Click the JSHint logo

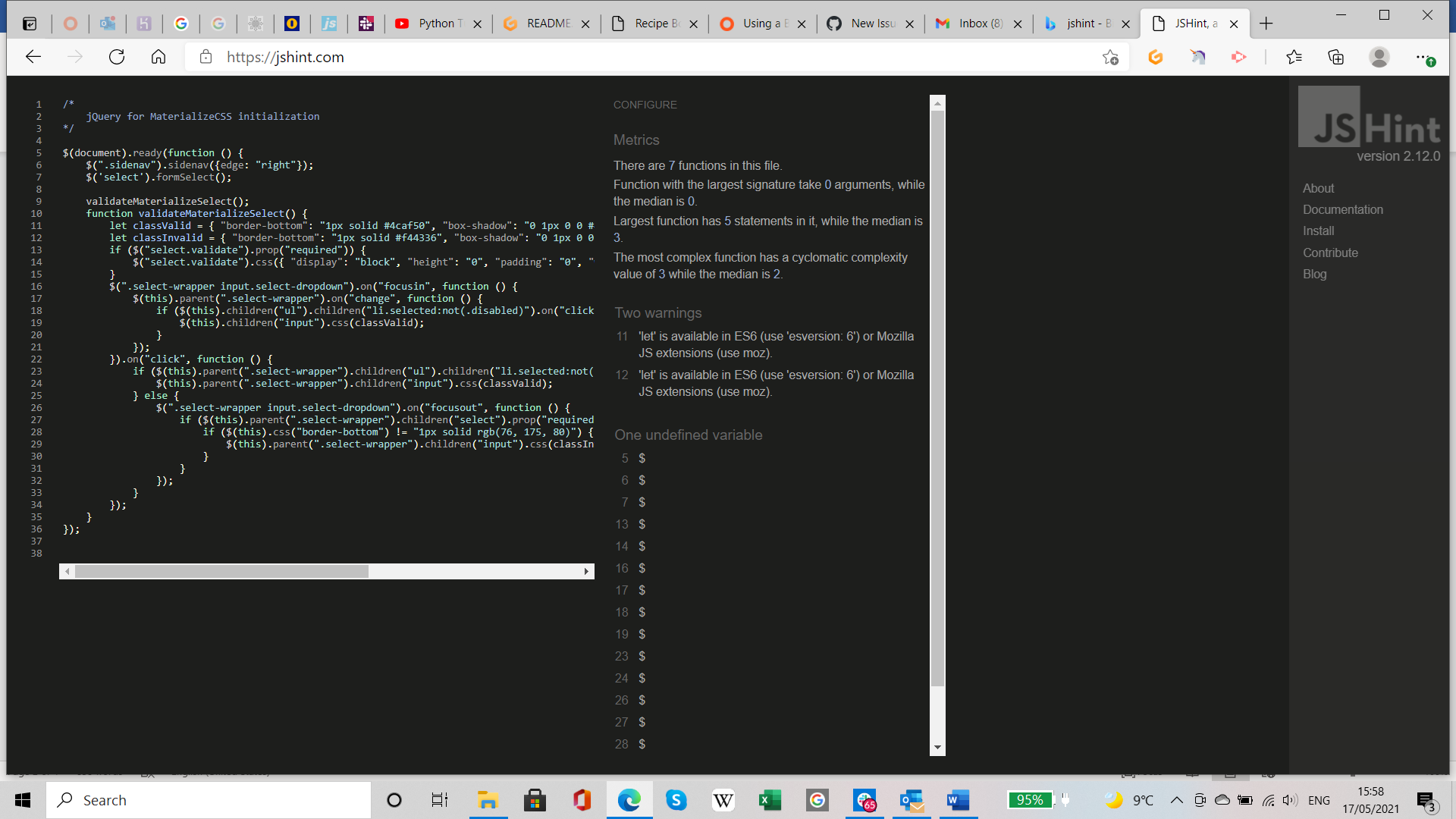point(1370,118)
